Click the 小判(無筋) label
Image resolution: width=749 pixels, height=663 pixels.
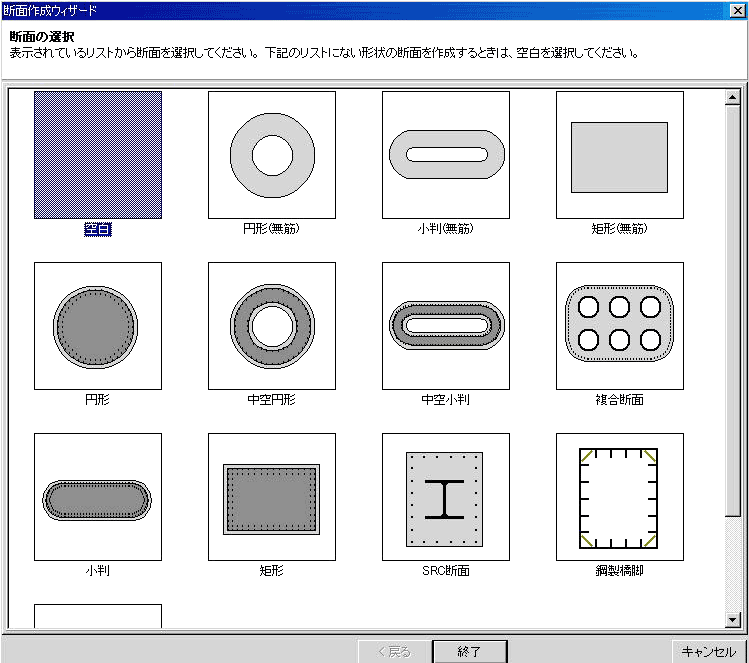pyautogui.click(x=445, y=229)
